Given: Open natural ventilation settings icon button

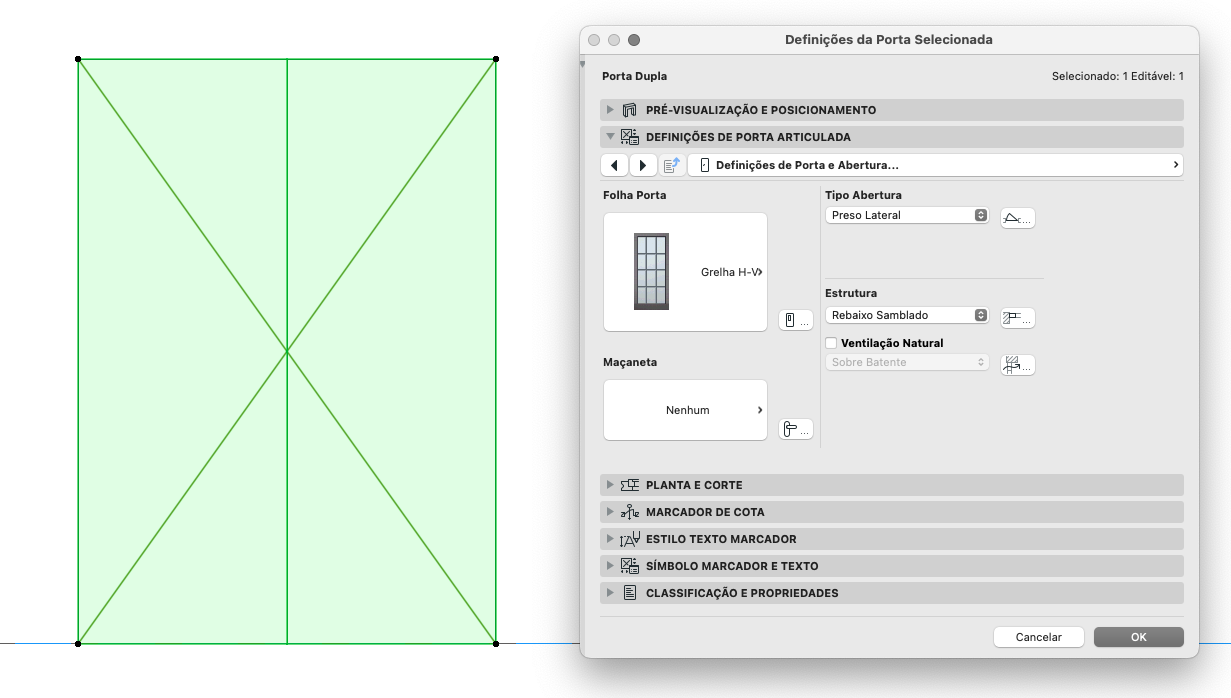Looking at the screenshot, I should [1018, 365].
